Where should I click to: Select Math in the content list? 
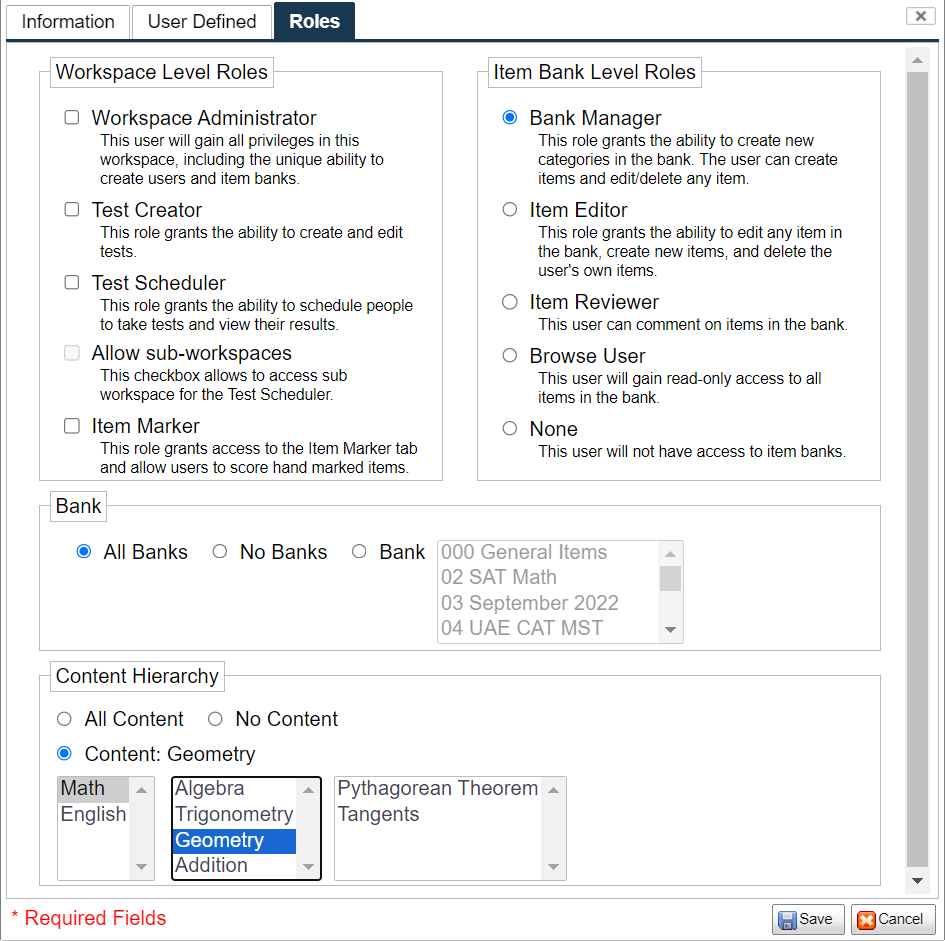(93, 788)
